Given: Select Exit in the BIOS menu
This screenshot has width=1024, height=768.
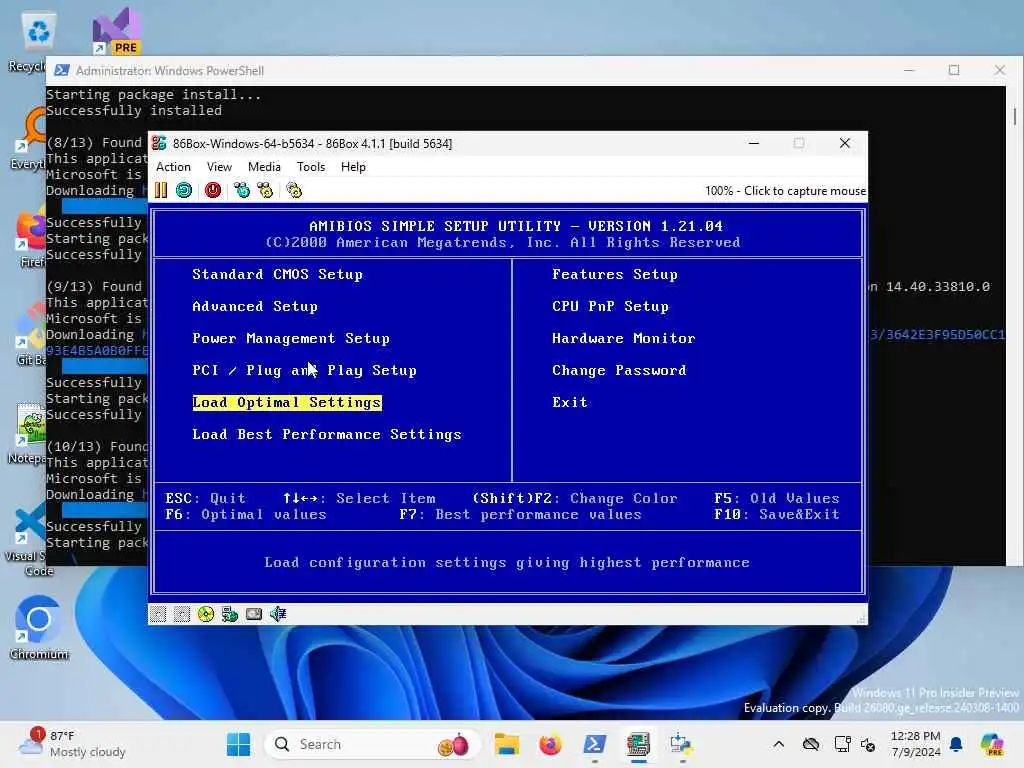Looking at the screenshot, I should coord(569,402).
